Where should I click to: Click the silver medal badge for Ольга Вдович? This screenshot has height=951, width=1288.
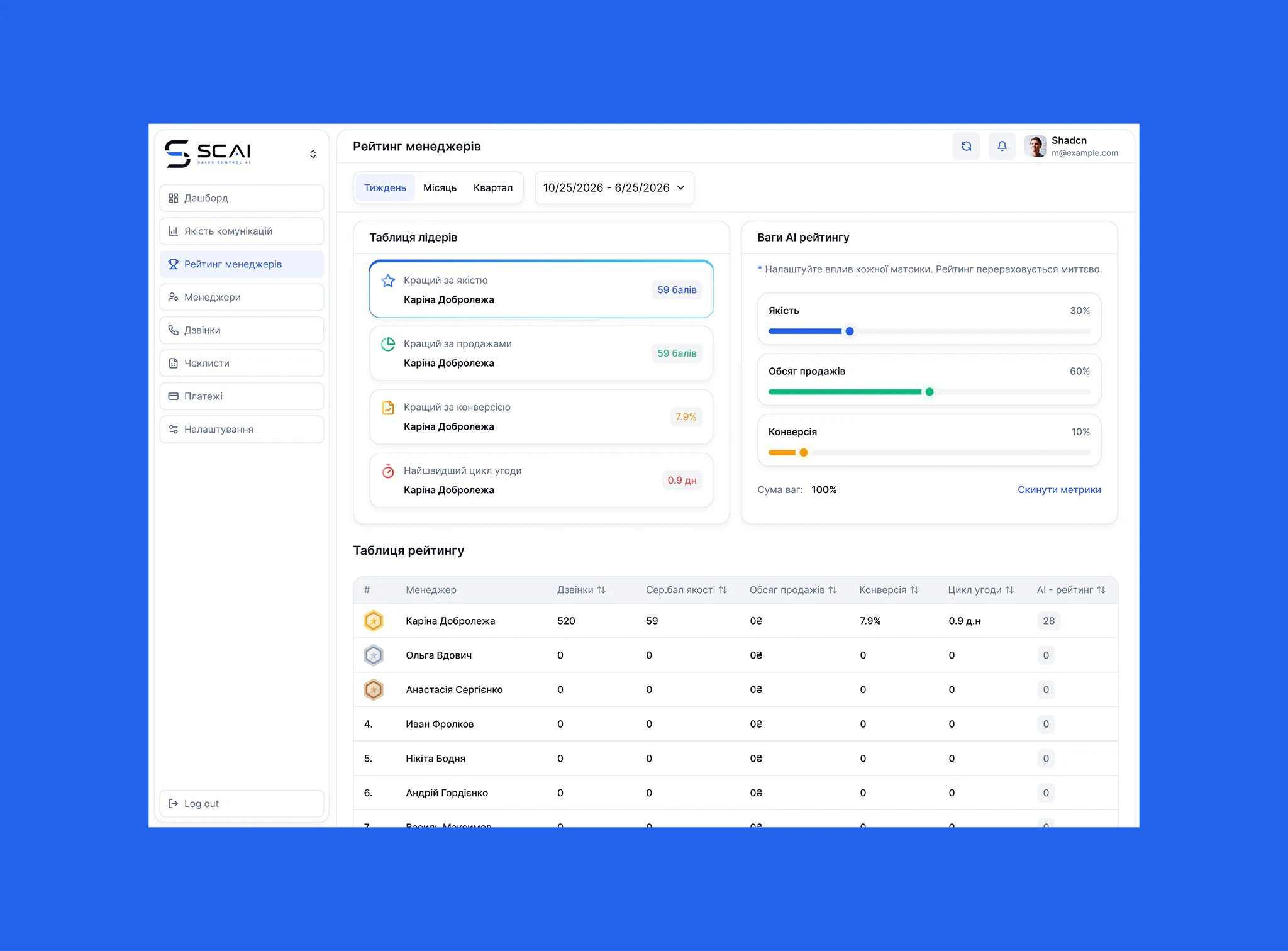pyautogui.click(x=374, y=655)
